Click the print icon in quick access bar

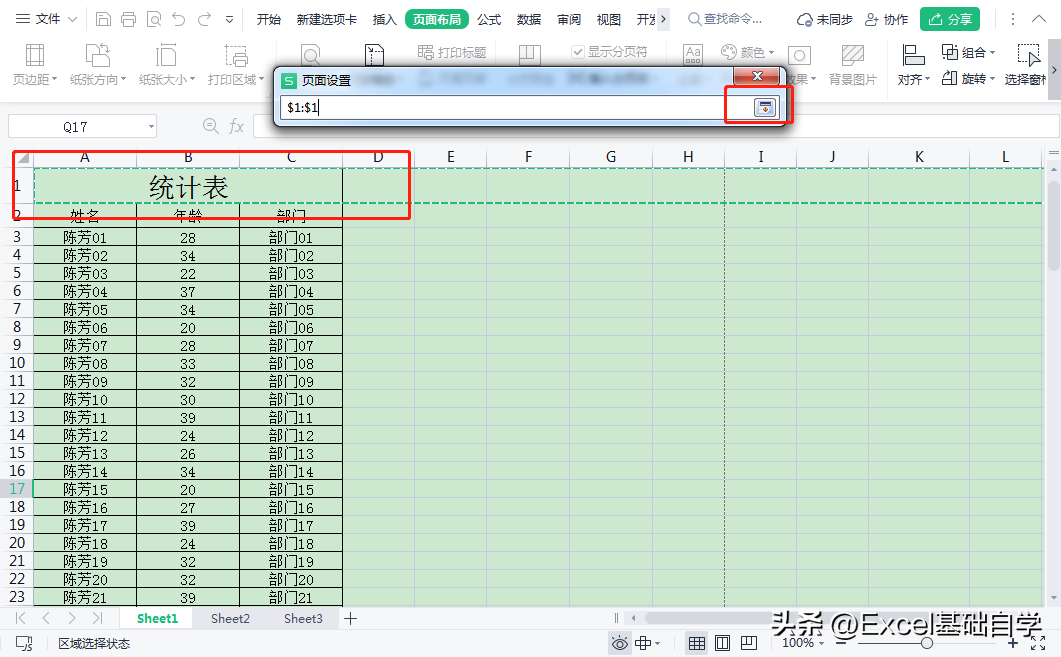128,19
